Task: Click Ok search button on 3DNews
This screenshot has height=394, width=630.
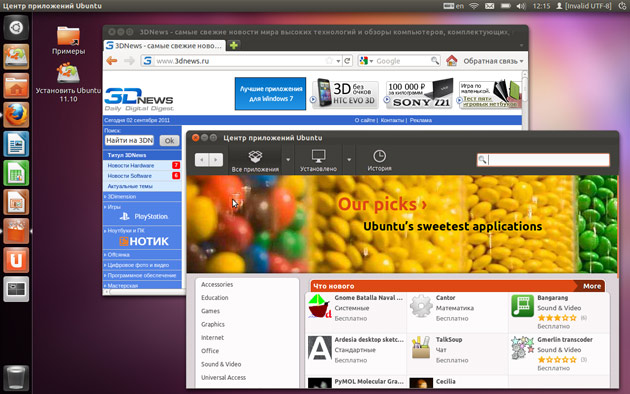Action: (169, 141)
